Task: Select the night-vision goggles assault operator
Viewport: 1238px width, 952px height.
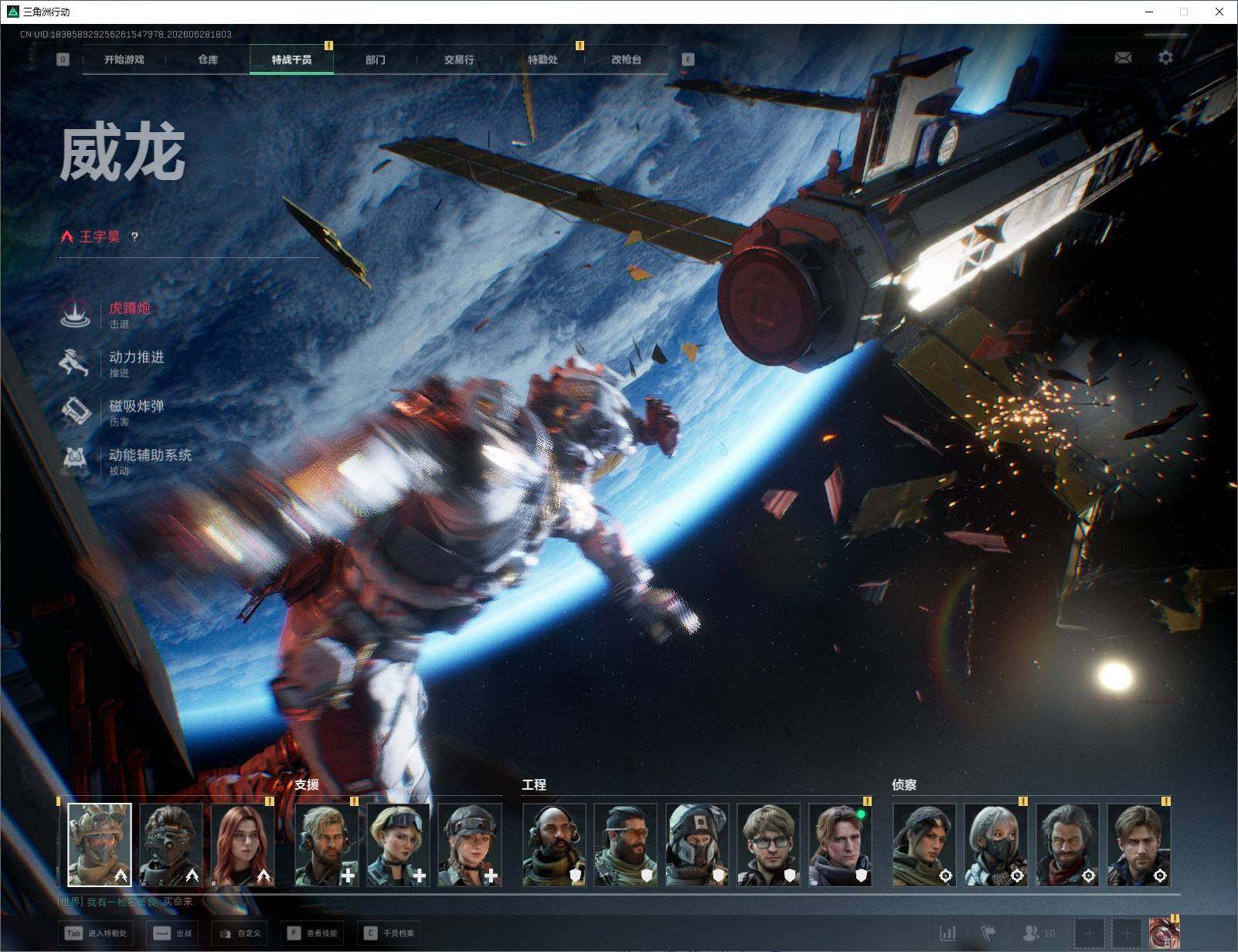Action: (x=172, y=845)
